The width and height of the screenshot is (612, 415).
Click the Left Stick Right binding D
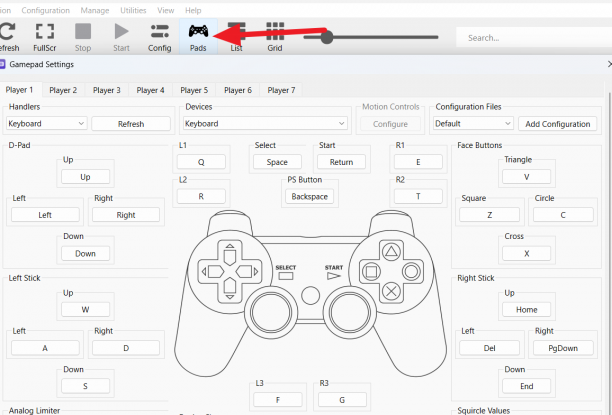(x=126, y=348)
